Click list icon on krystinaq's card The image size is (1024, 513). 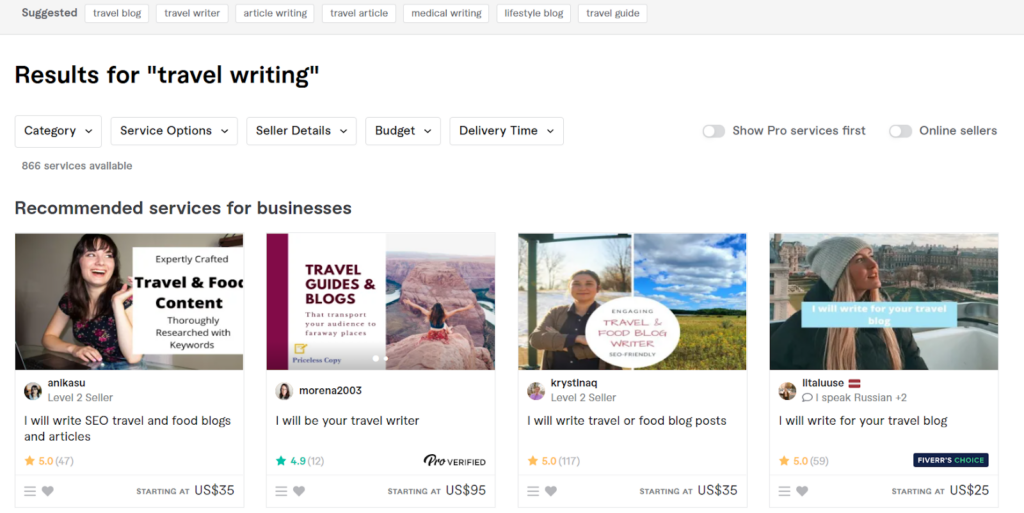click(534, 491)
